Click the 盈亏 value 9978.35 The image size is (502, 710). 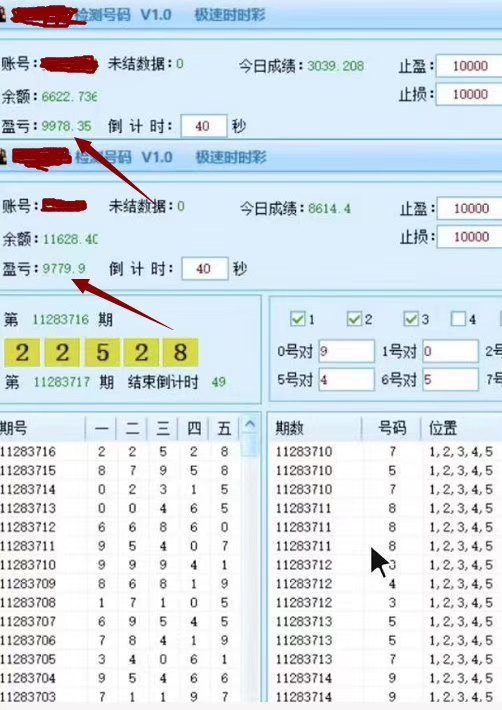(x=66, y=126)
